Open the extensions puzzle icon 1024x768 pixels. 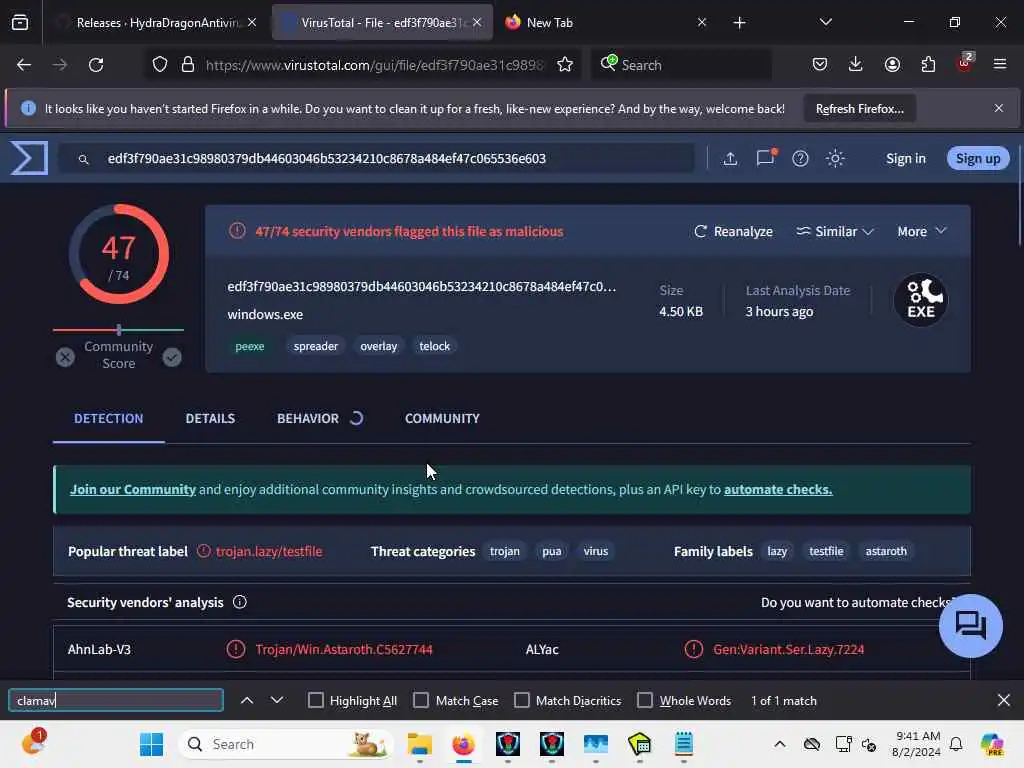point(928,65)
